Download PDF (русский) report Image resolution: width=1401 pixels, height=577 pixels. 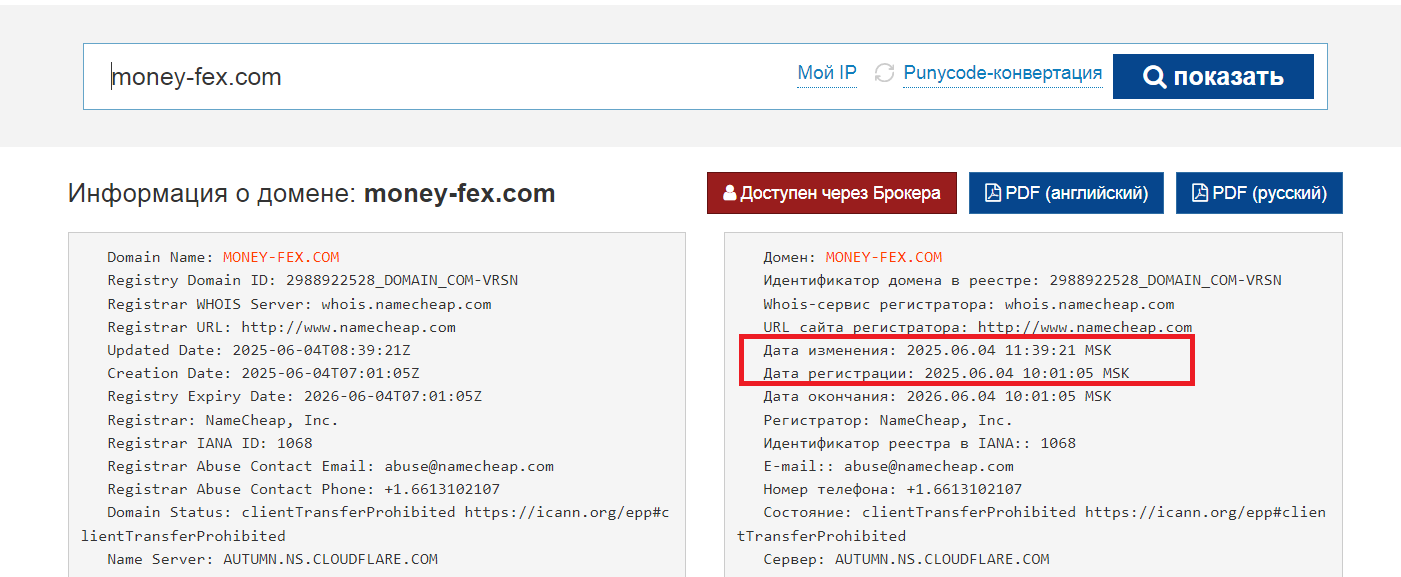tap(1259, 193)
